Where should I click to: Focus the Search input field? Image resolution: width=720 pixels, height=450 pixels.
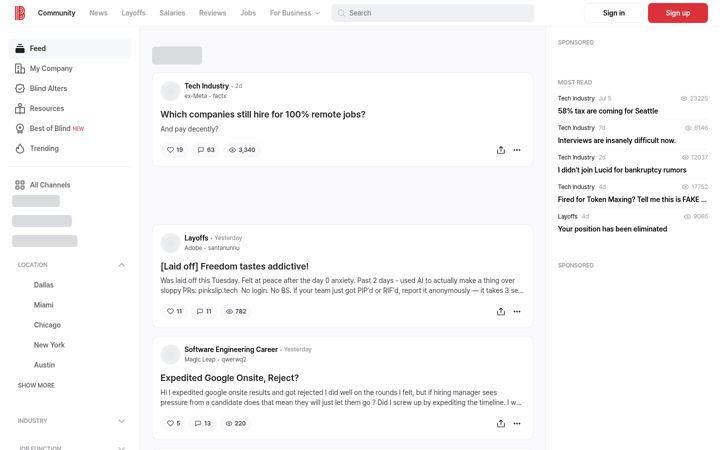[x=433, y=13]
